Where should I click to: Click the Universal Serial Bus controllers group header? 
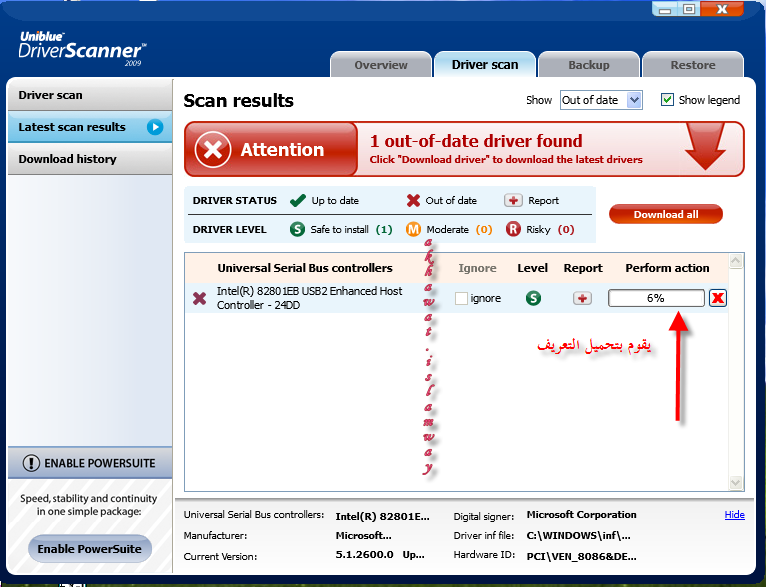pyautogui.click(x=305, y=268)
